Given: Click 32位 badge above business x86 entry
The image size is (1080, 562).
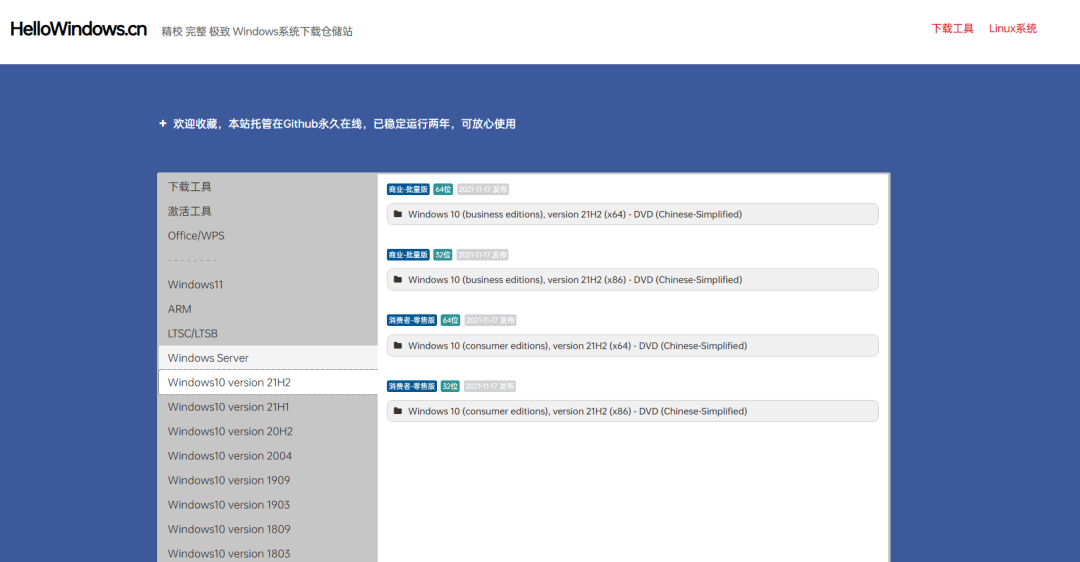Looking at the screenshot, I should tap(443, 255).
